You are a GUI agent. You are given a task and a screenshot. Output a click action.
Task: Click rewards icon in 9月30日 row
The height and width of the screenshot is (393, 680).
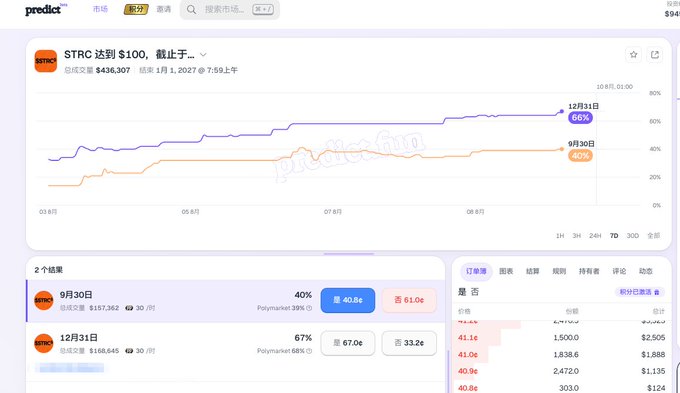pyautogui.click(x=129, y=308)
